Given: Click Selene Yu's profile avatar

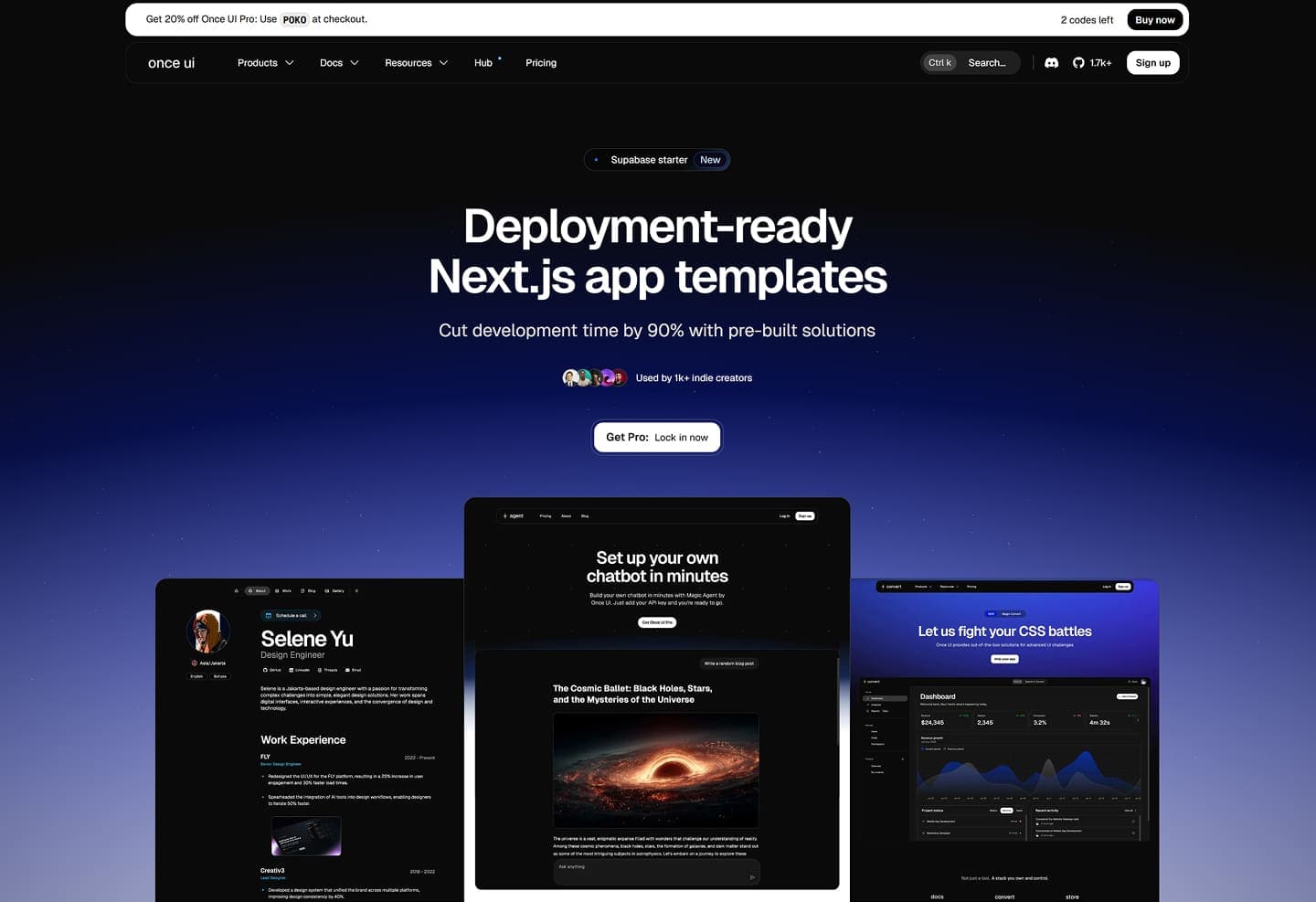Looking at the screenshot, I should [207, 631].
